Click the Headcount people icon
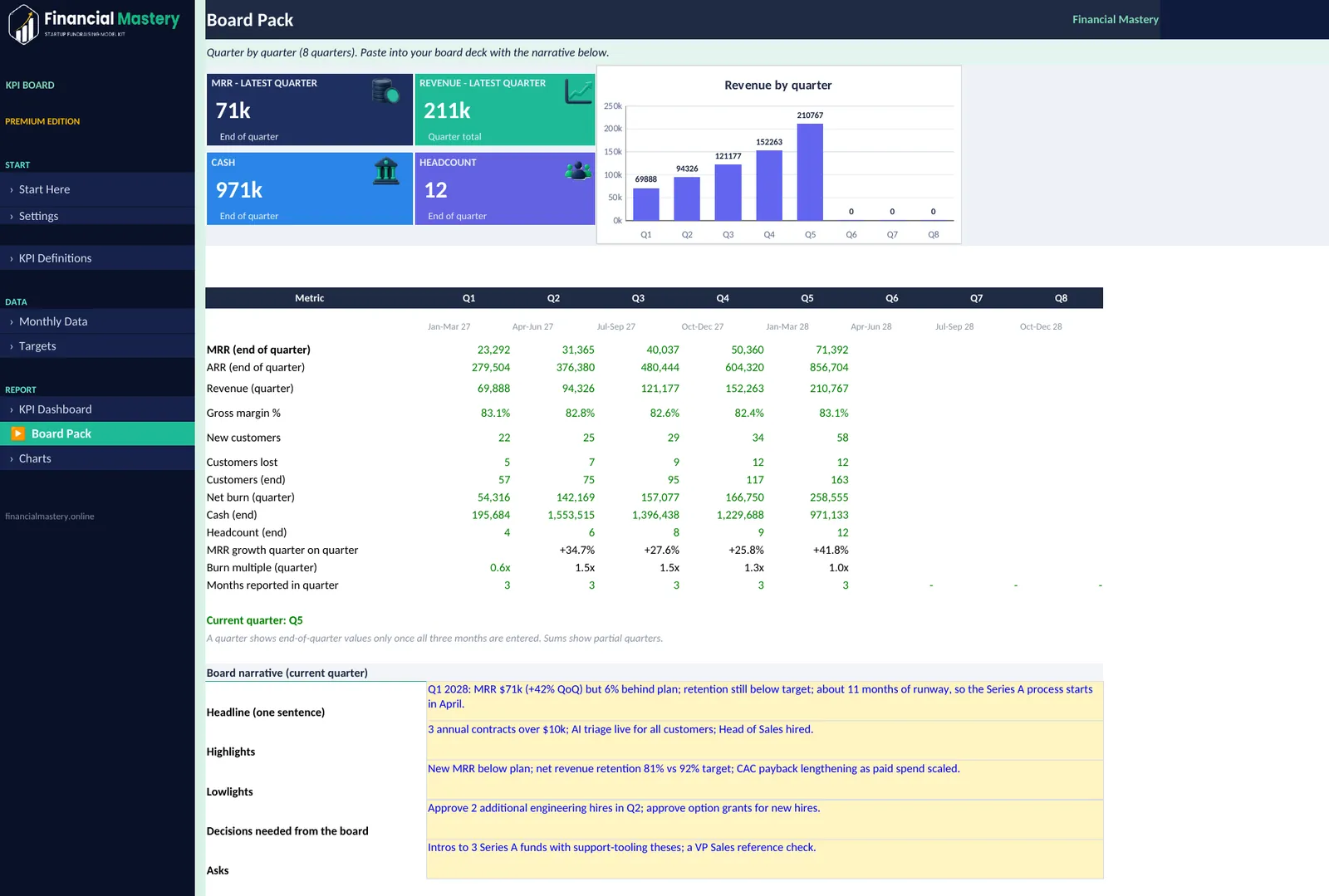Image resolution: width=1329 pixels, height=896 pixels. (578, 171)
